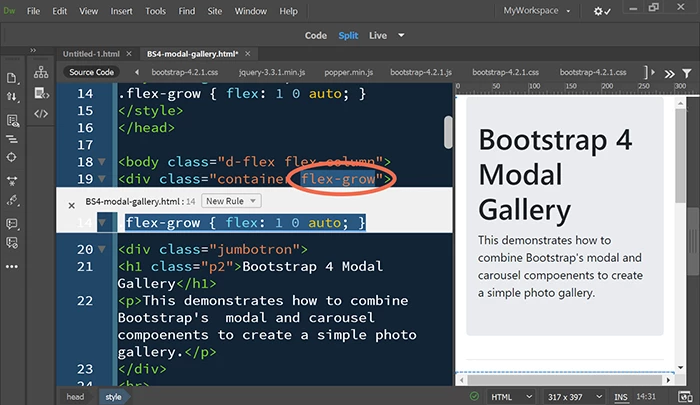This screenshot has height=405, width=700.
Task: Open sync settings gear icon
Action: tap(601, 12)
